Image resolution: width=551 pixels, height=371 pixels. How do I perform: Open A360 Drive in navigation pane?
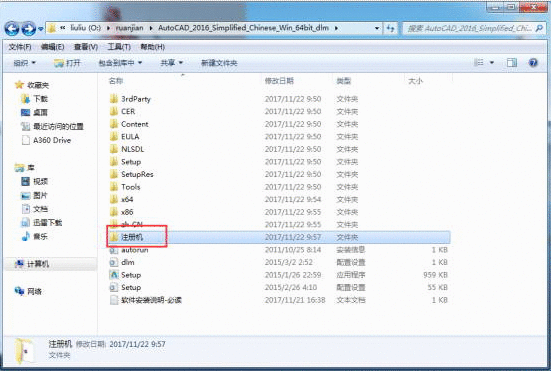click(52, 140)
